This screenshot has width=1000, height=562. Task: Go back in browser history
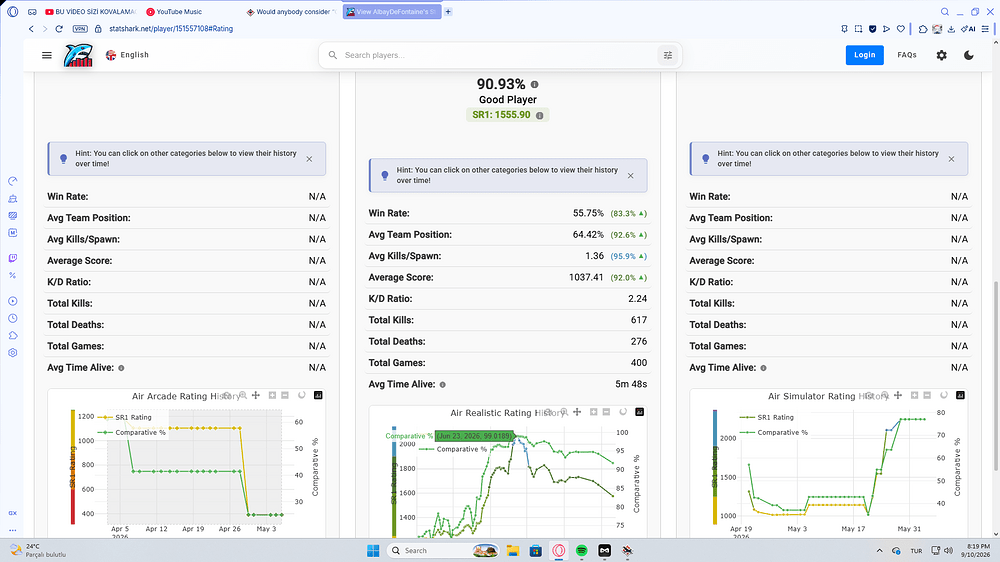(x=31, y=29)
